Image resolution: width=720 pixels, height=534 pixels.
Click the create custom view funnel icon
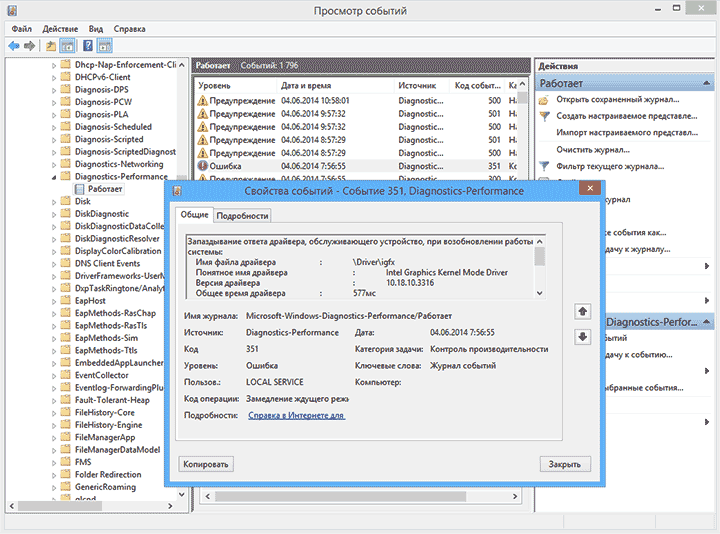pyautogui.click(x=544, y=116)
